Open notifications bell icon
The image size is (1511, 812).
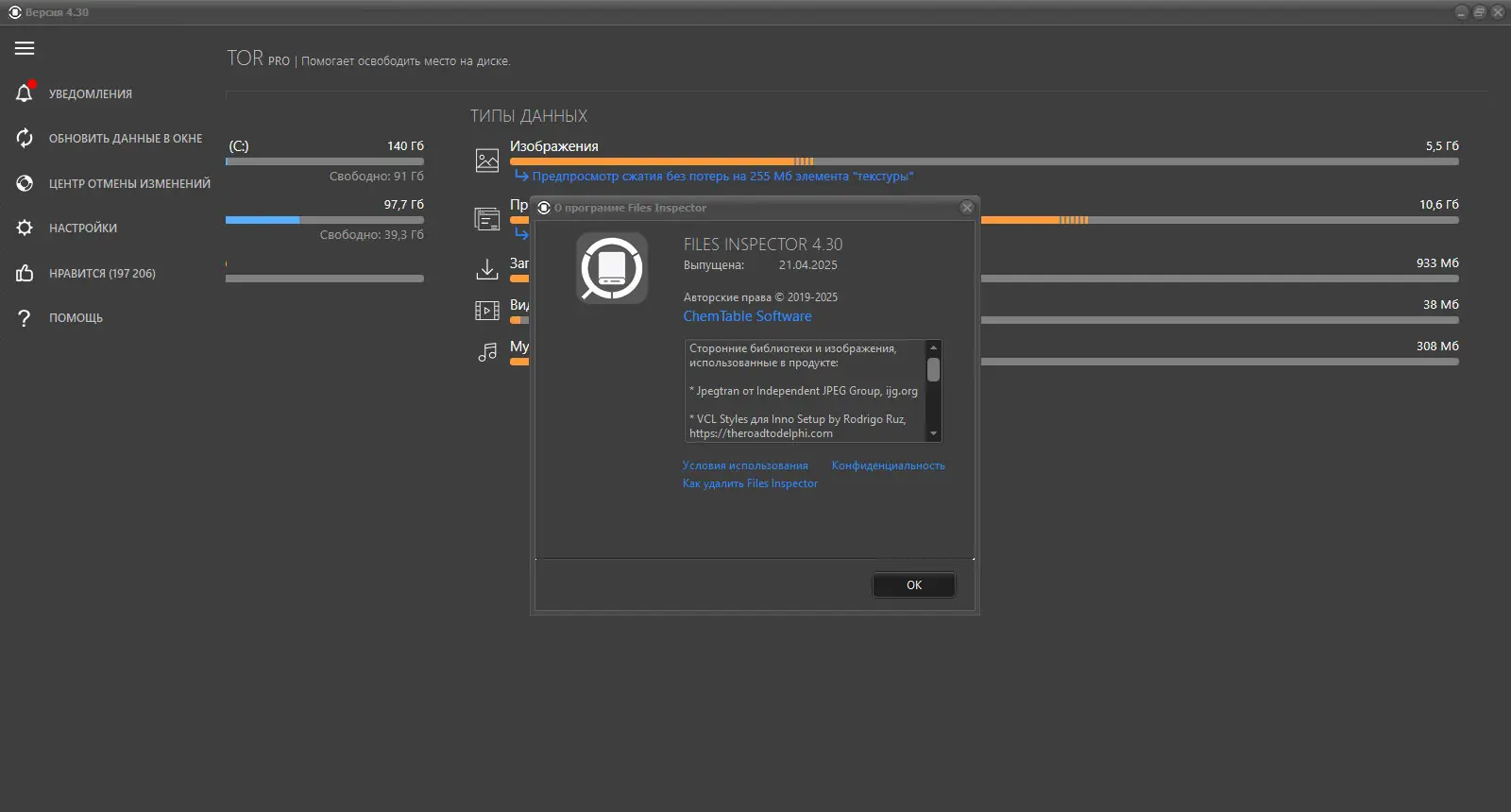pos(25,93)
